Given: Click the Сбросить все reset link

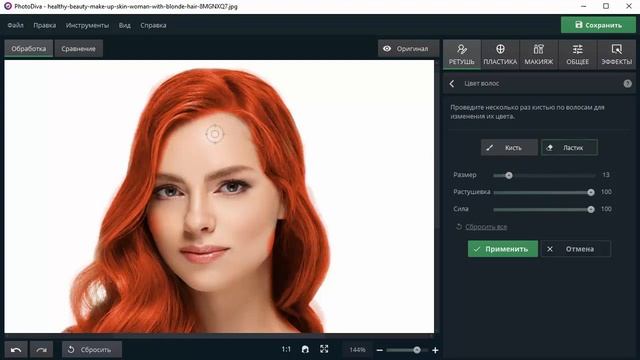Looking at the screenshot, I should click(486, 227).
